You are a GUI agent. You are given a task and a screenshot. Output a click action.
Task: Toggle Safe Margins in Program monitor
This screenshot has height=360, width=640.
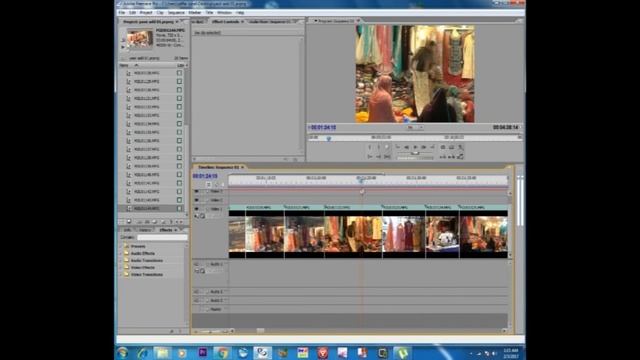point(451,147)
